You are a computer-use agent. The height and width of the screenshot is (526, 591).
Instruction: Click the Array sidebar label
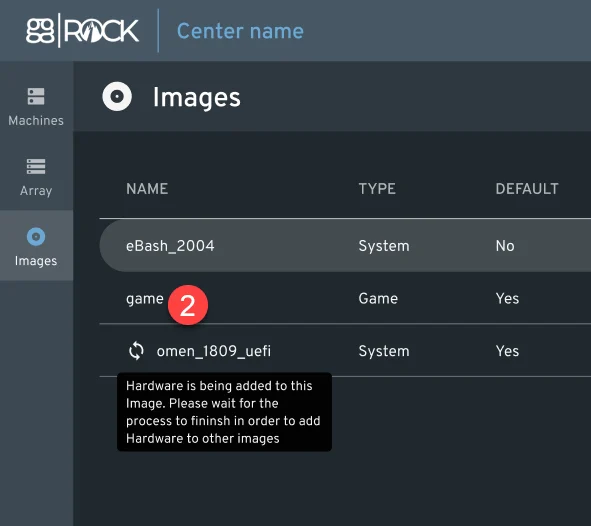click(36, 191)
